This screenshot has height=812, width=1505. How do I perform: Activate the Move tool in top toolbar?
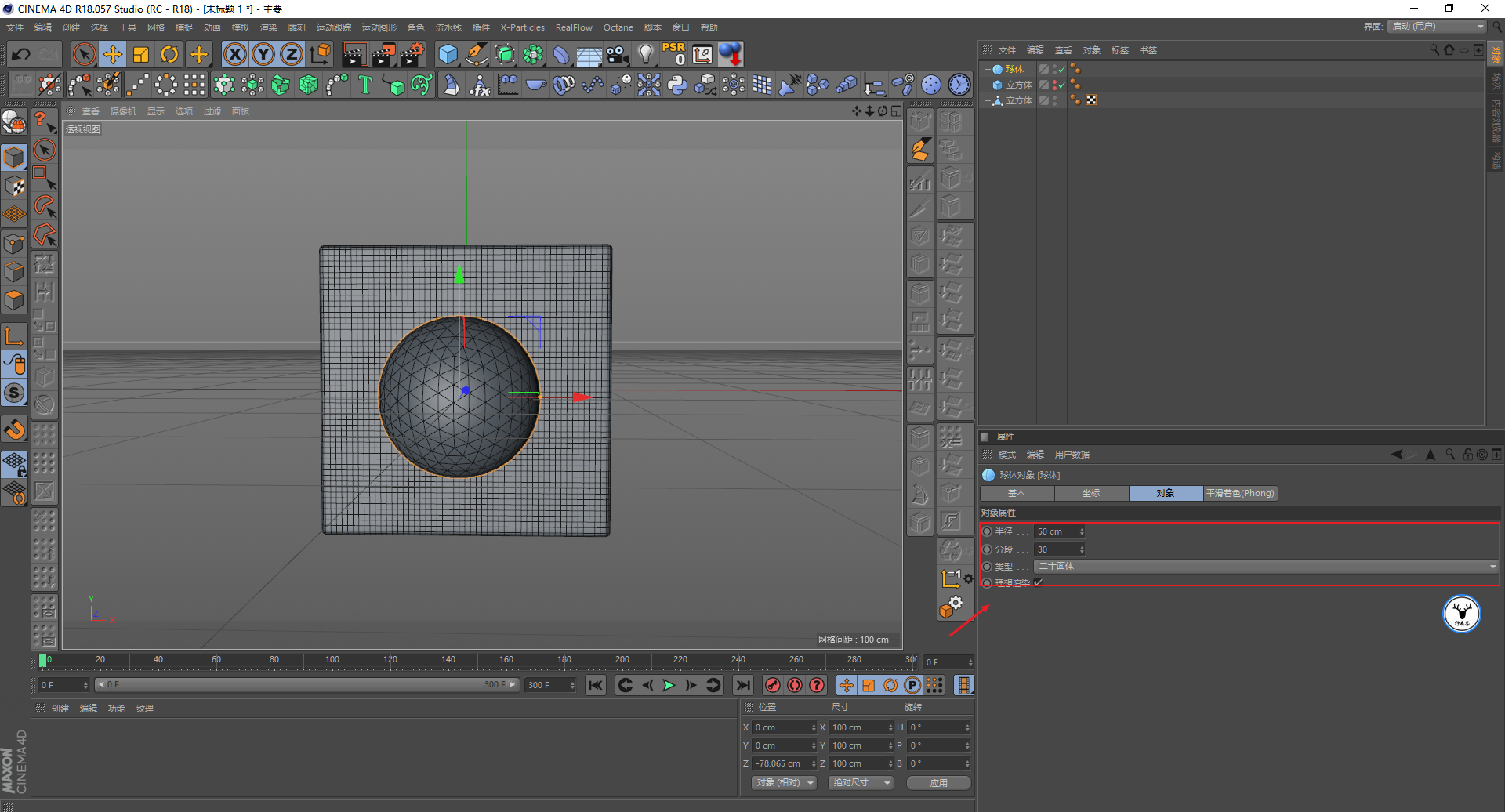coord(113,54)
